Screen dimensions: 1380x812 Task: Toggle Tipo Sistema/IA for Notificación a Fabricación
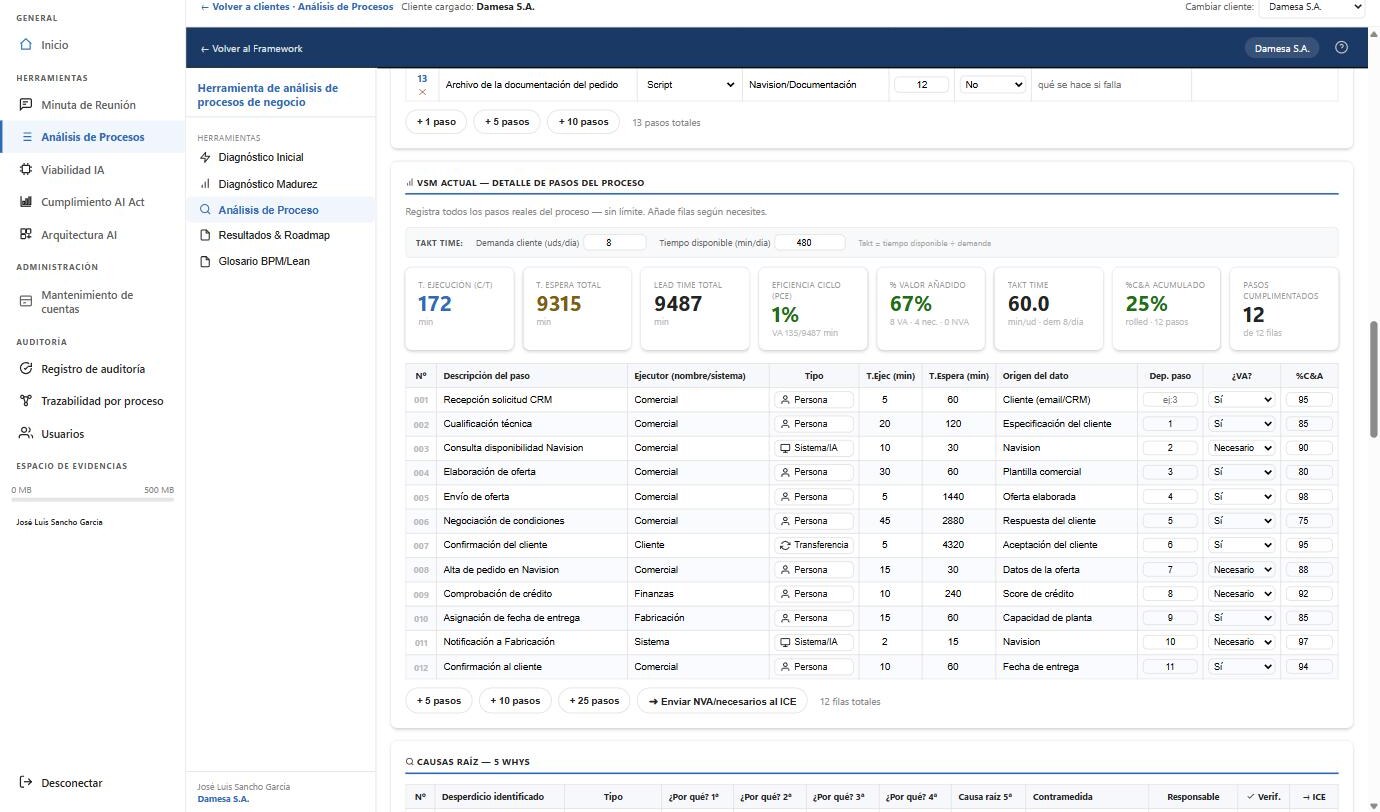coord(814,642)
